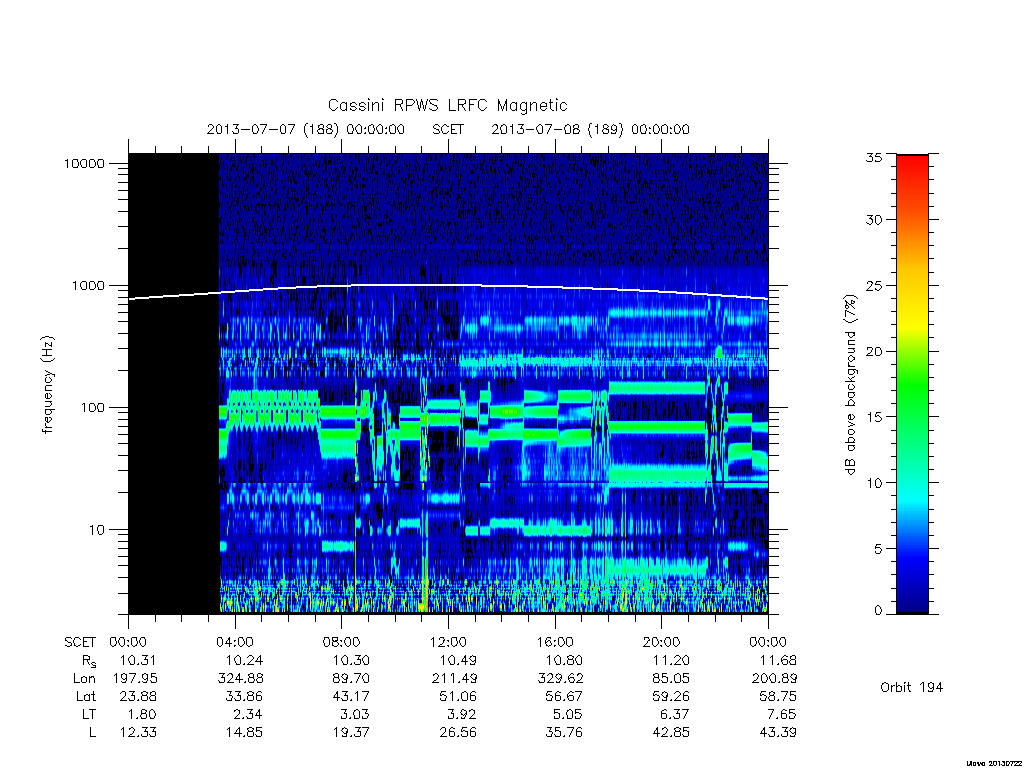Click the 20:00 time axis label
This screenshot has width=1024, height=768.
tap(662, 642)
